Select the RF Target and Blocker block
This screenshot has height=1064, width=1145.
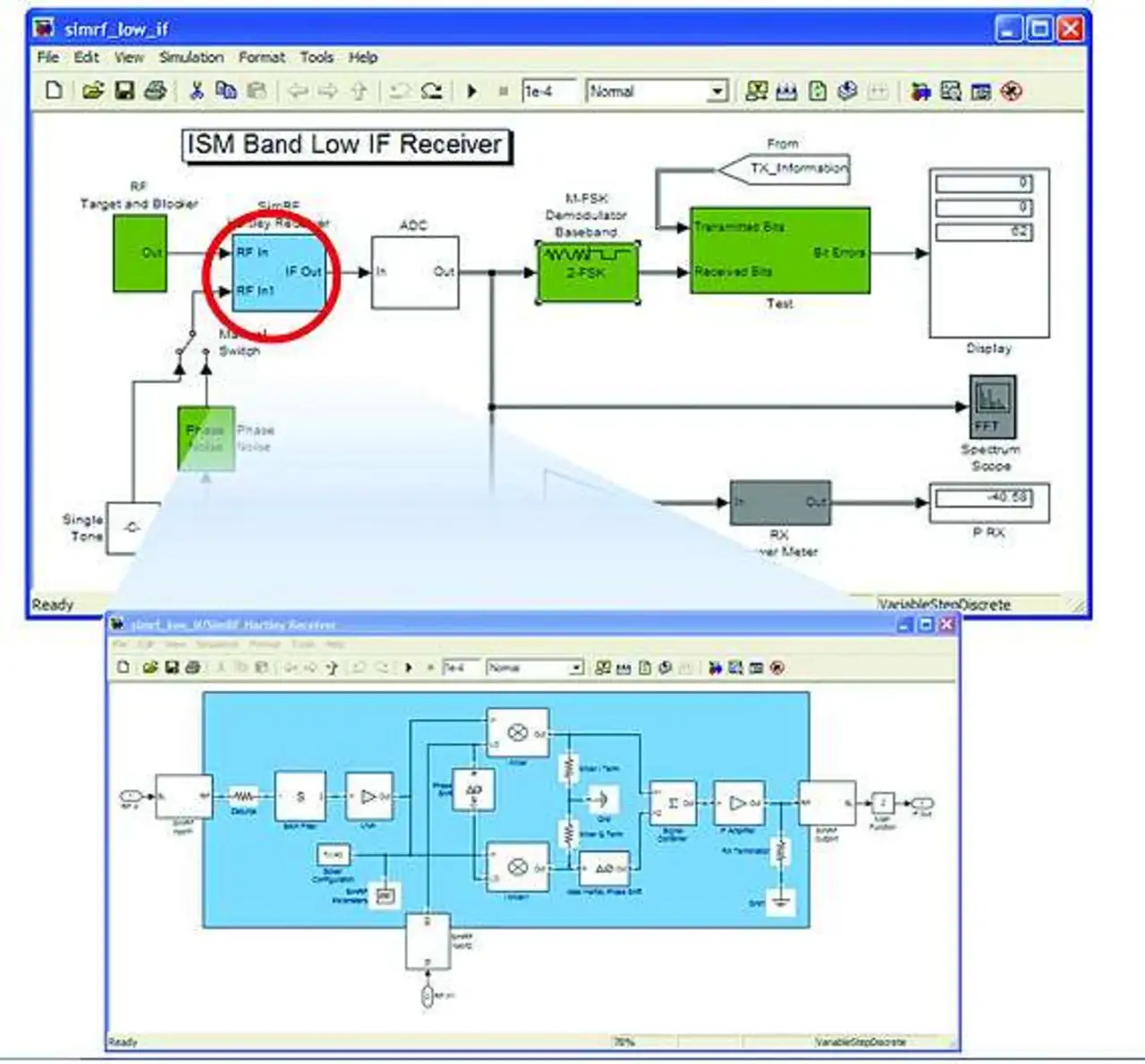[x=140, y=253]
